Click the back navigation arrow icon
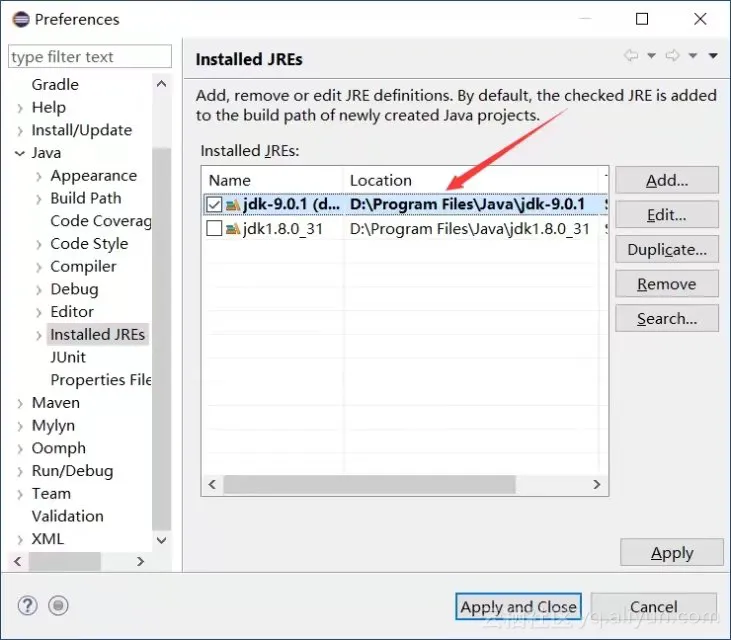 pyautogui.click(x=631, y=55)
